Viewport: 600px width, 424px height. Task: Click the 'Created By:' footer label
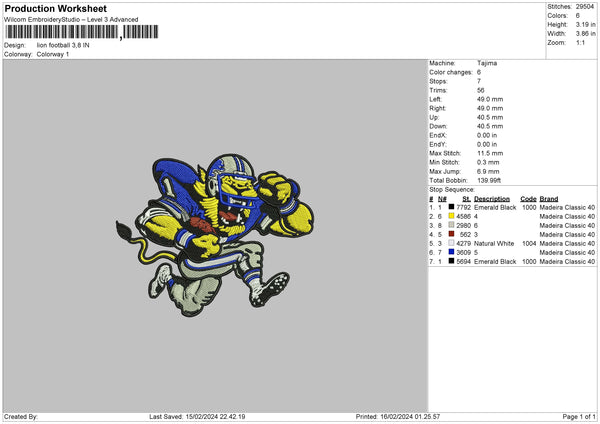21,416
